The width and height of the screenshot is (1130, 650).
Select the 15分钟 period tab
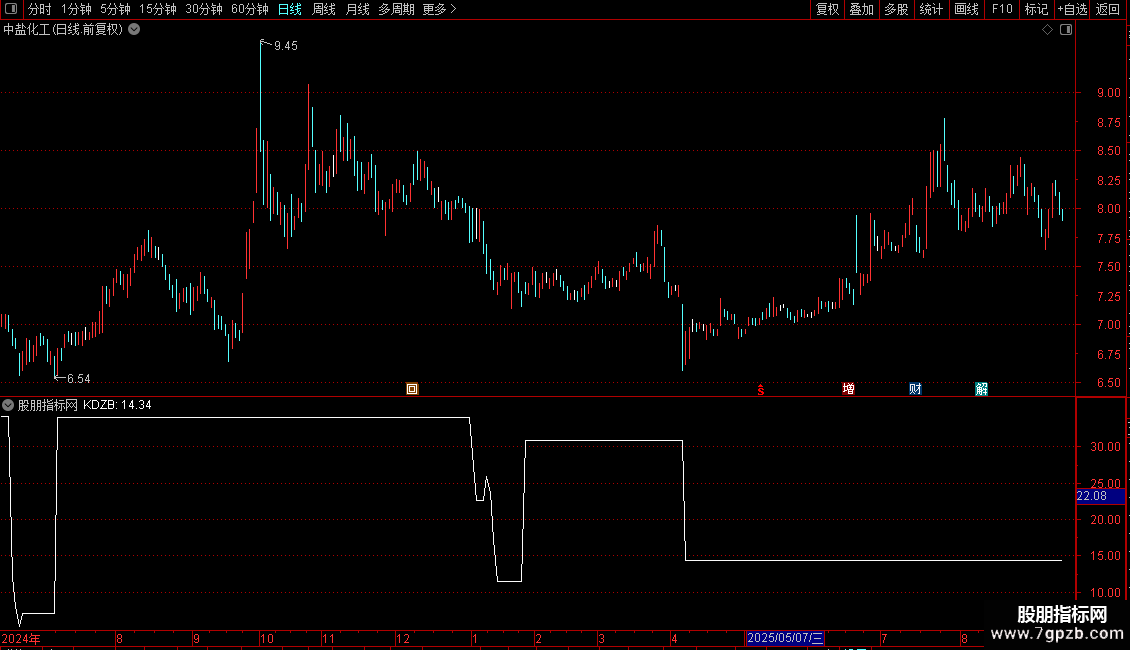pyautogui.click(x=157, y=9)
